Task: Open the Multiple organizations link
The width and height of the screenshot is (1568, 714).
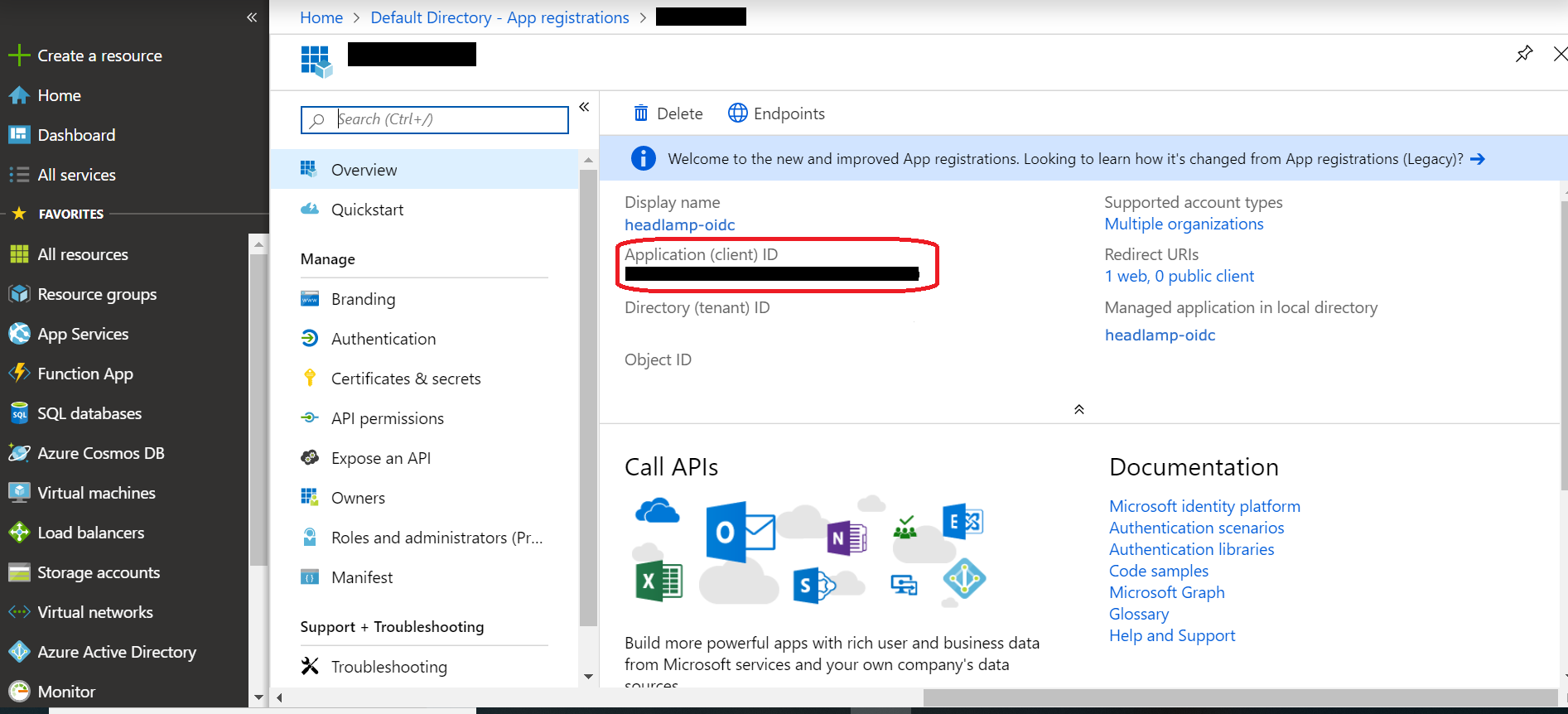Action: (1184, 224)
